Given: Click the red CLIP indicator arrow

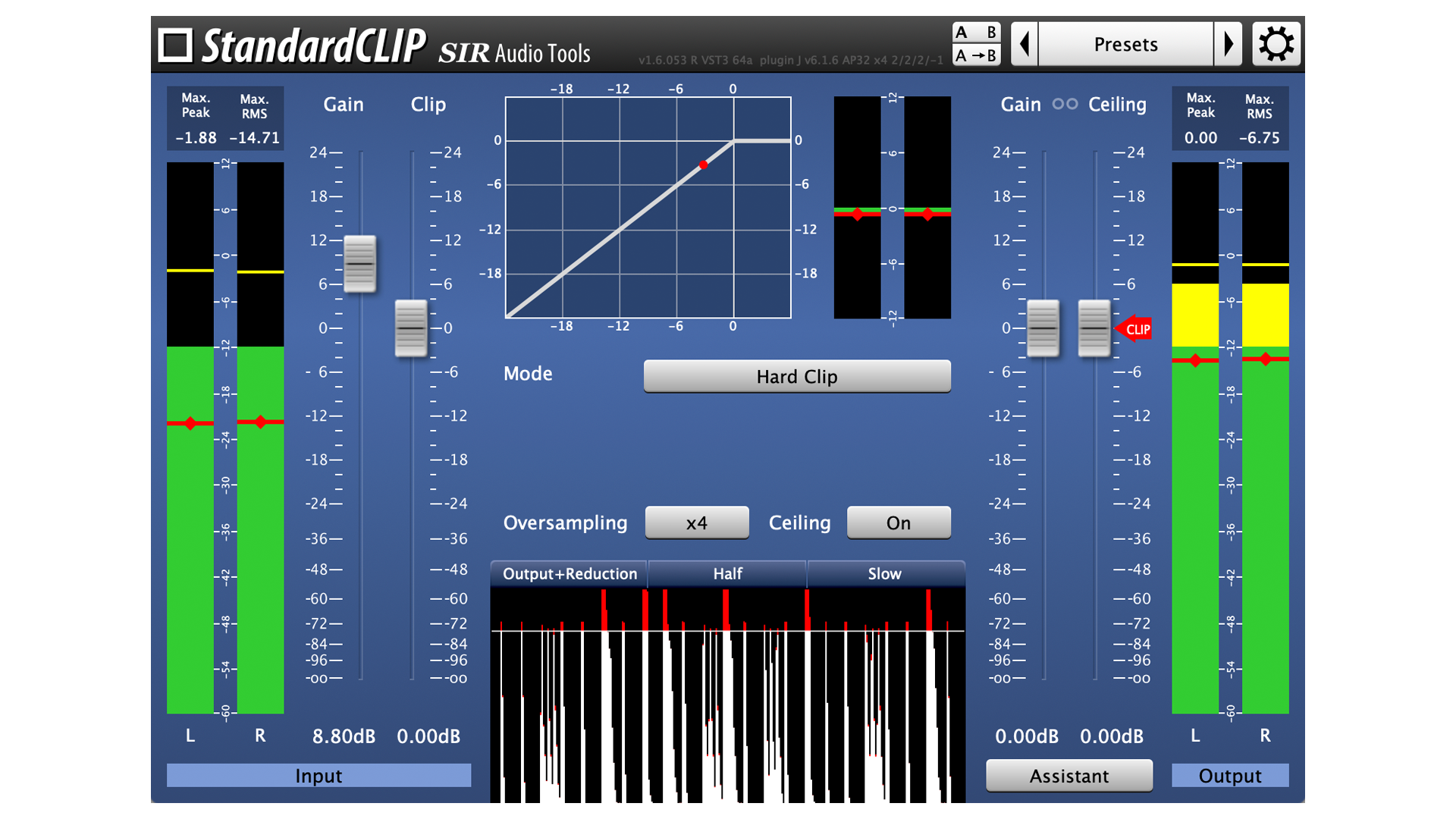Looking at the screenshot, I should click(1133, 329).
